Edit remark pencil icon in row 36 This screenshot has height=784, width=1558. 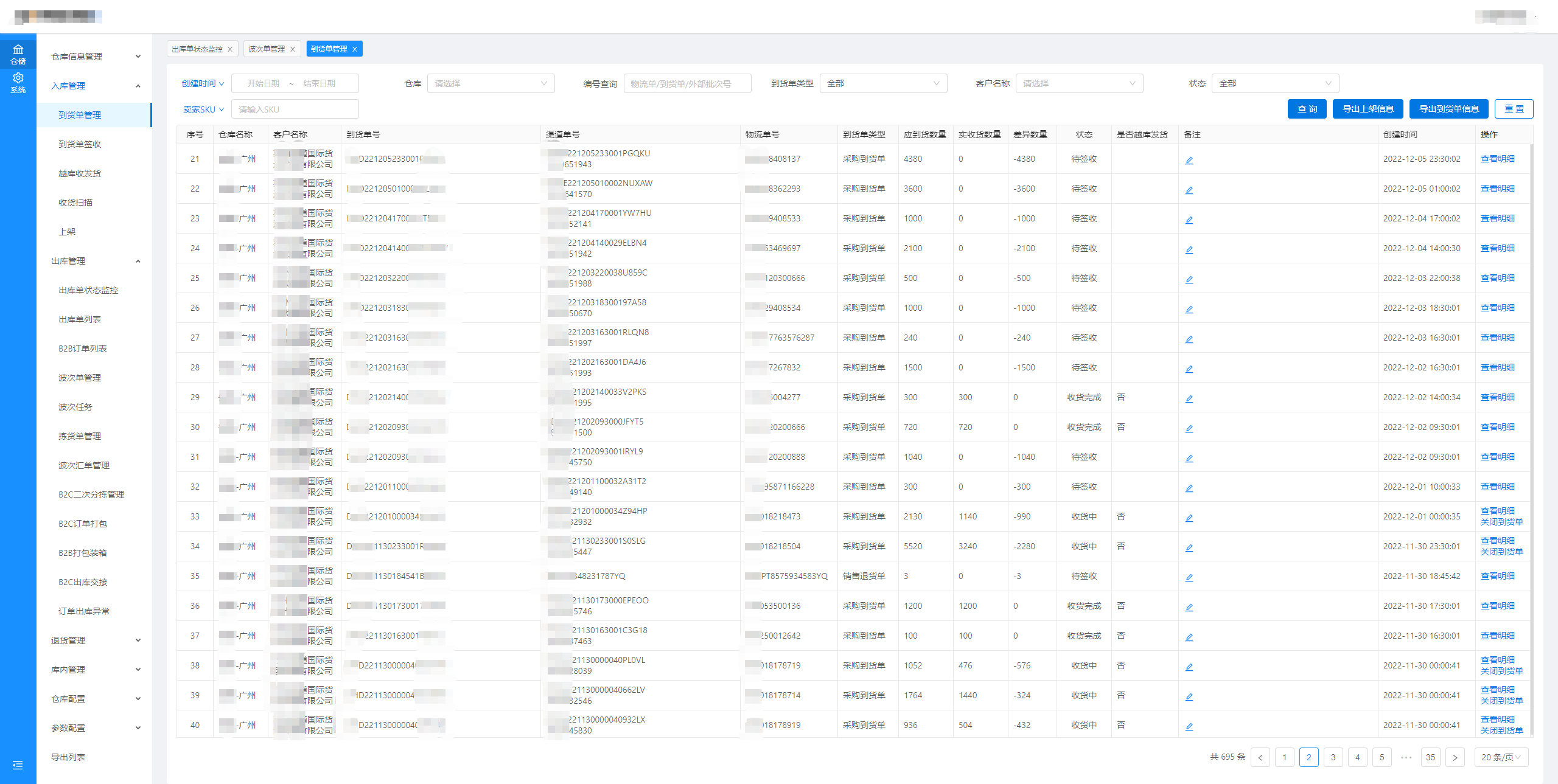(x=1189, y=607)
